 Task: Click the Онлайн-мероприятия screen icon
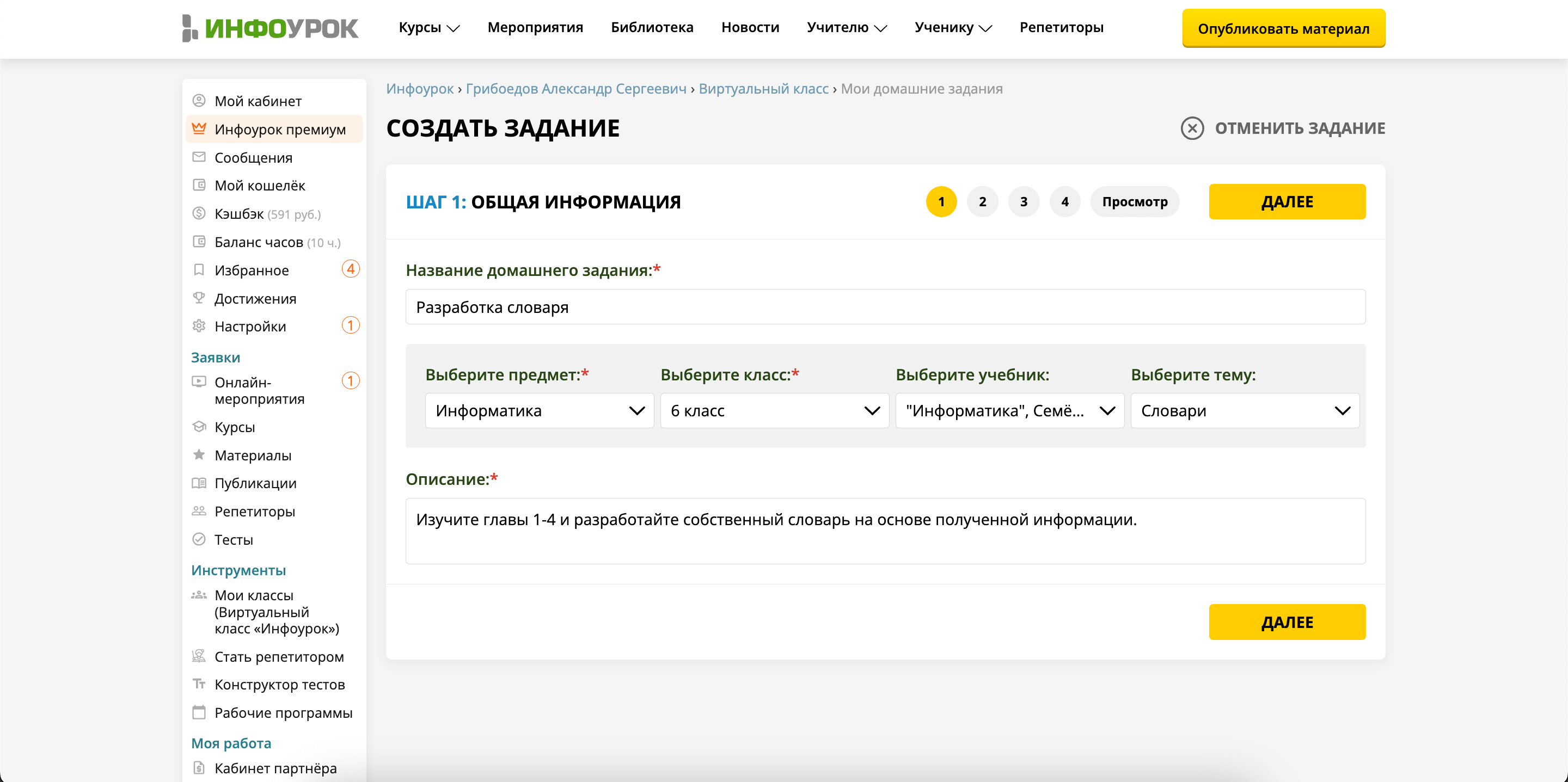pyautogui.click(x=199, y=381)
